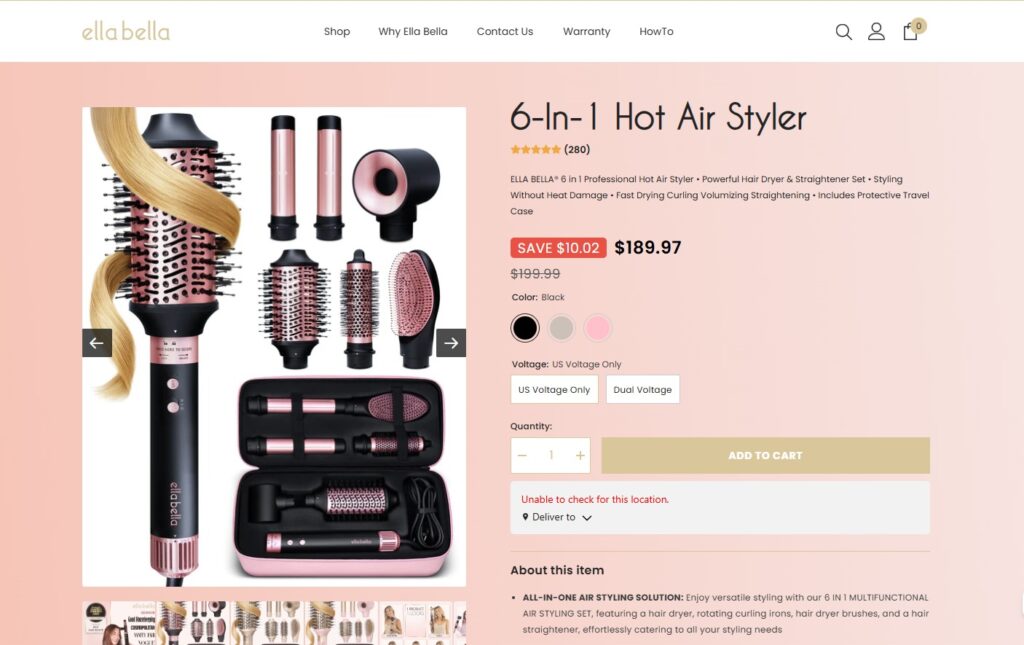Viewport: 1024px width, 645px height.
Task: Open the search magnifier icon
Action: click(x=843, y=31)
